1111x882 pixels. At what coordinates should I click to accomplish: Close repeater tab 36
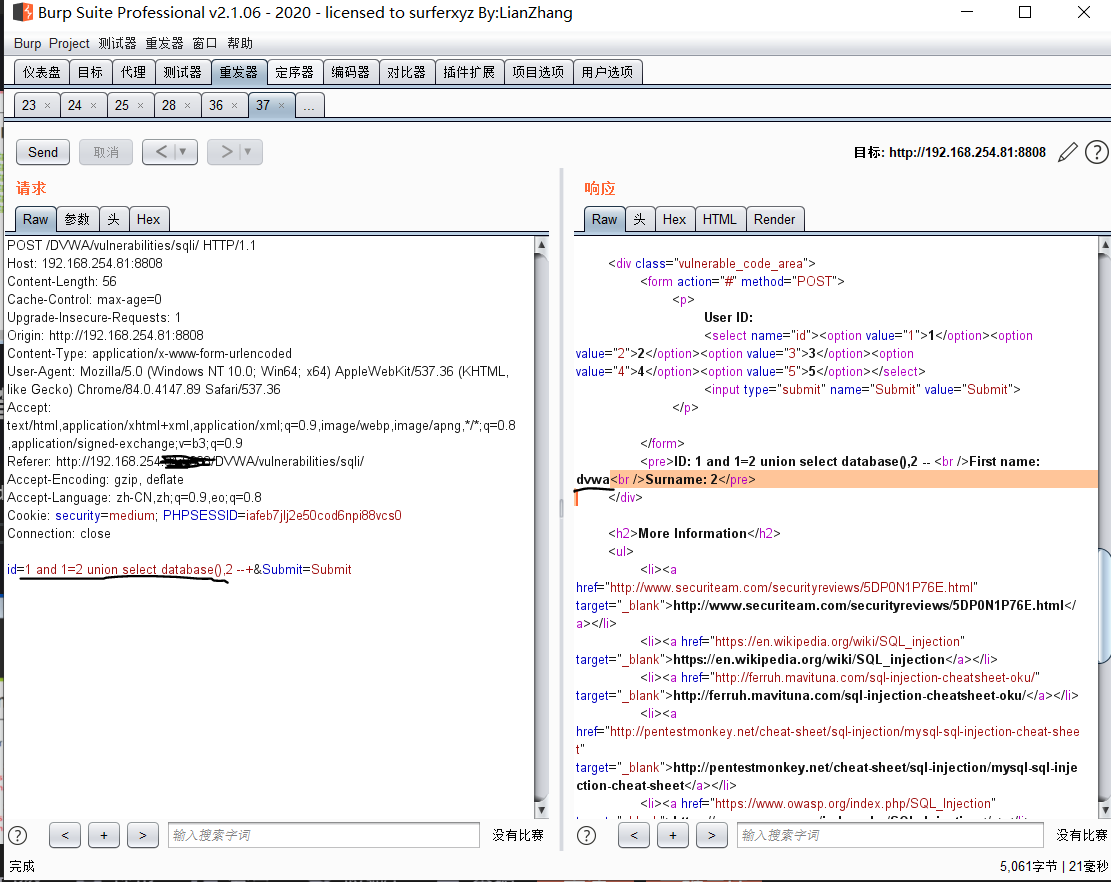pyautogui.click(x=235, y=106)
